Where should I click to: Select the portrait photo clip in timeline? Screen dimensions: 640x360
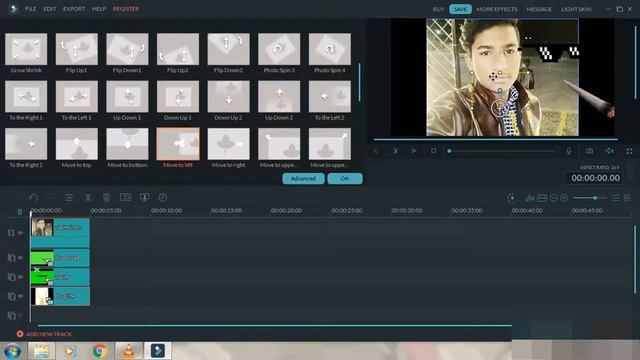pyautogui.click(x=60, y=233)
